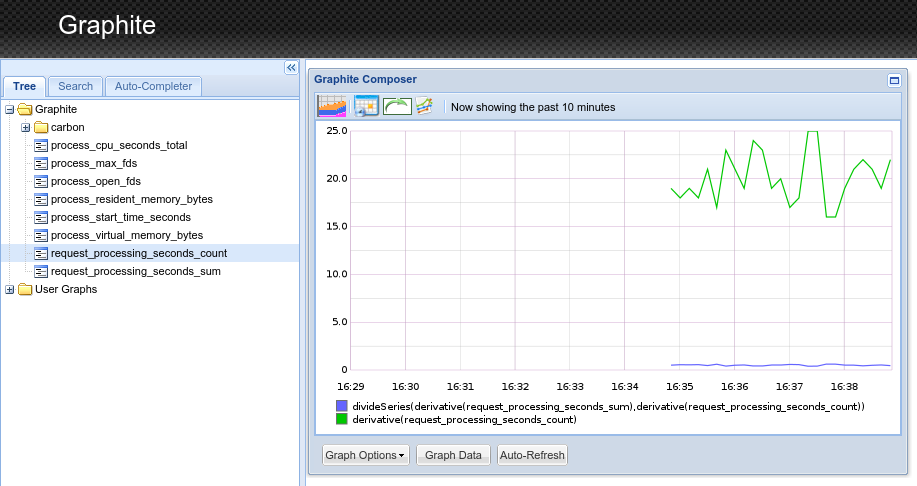The width and height of the screenshot is (917, 486).
Task: Click the update graph refresh arrow
Action: pos(398,106)
